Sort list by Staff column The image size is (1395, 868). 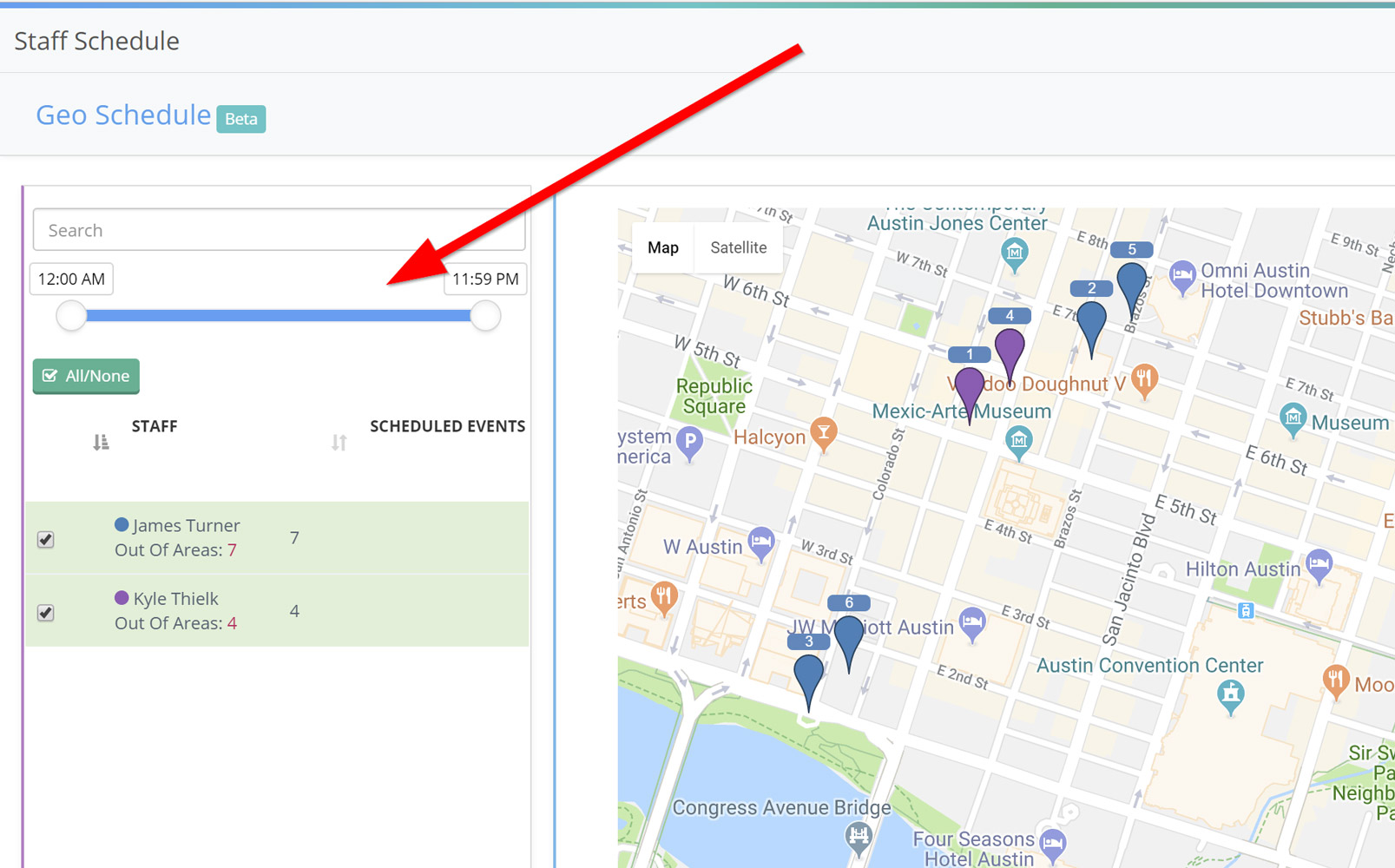click(x=101, y=443)
